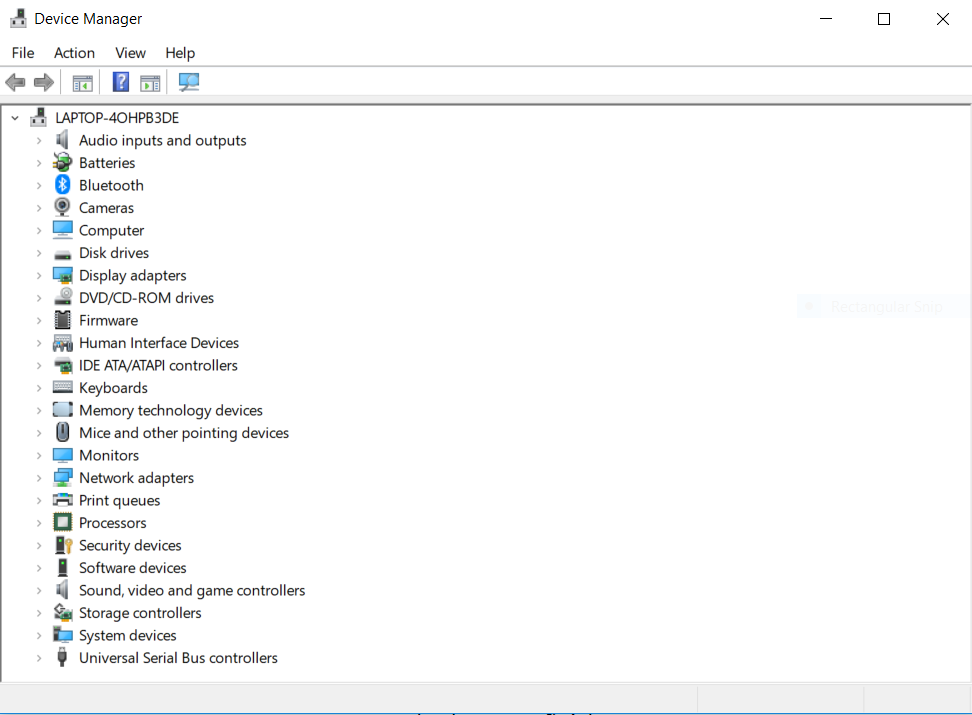Collapse the LAPTOP-4OHPB3DE root node

pos(15,118)
